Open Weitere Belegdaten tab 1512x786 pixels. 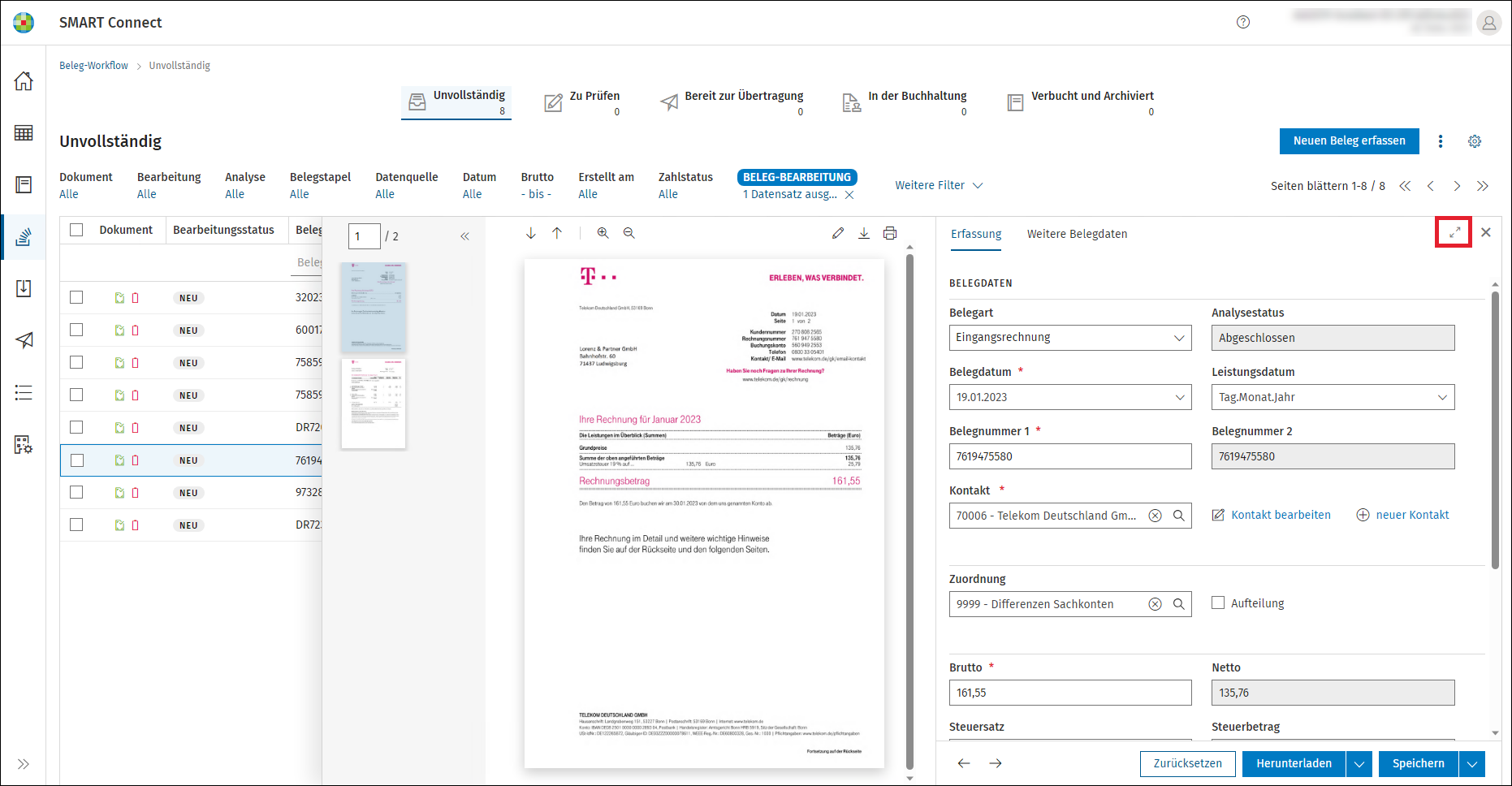[x=1077, y=234]
